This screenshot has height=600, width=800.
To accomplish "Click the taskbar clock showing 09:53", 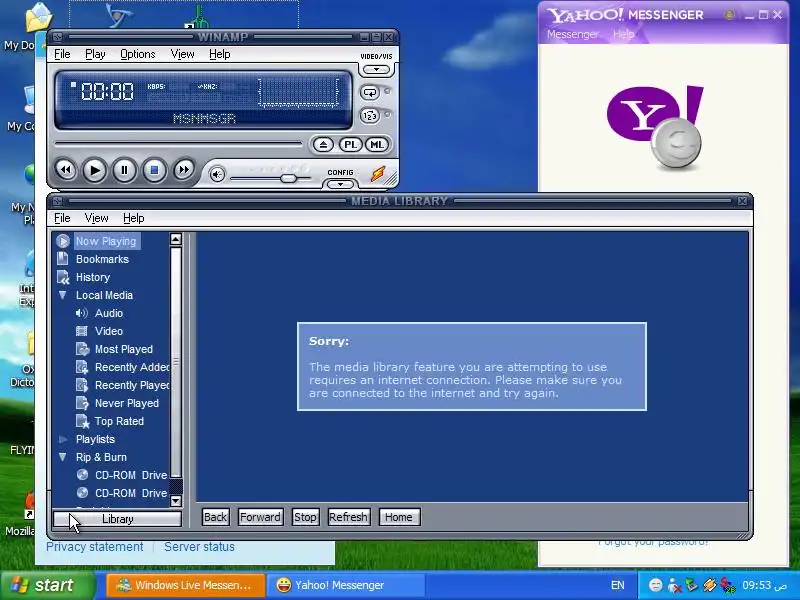I will 764,586.
